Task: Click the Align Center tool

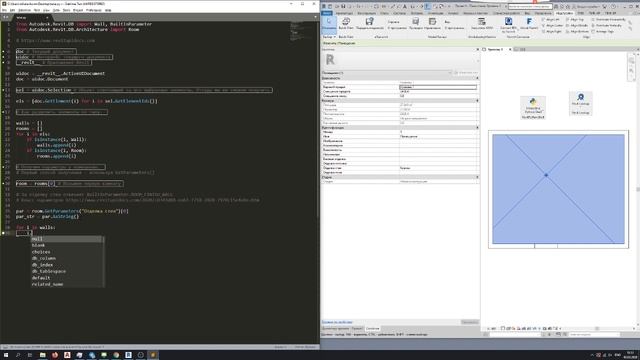Action: (x=553, y=25)
